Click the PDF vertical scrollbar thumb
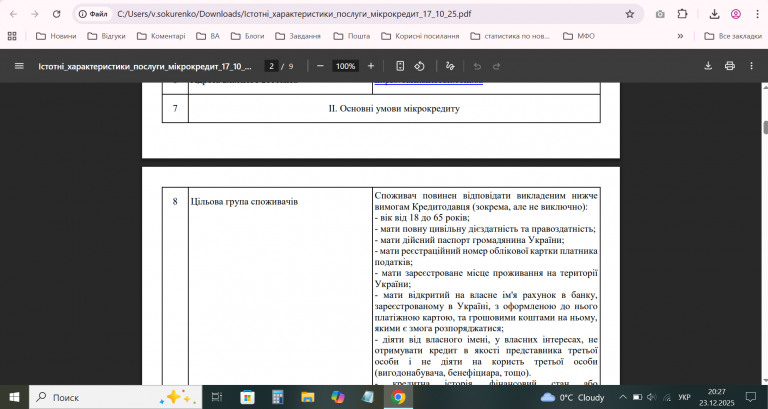 765,126
